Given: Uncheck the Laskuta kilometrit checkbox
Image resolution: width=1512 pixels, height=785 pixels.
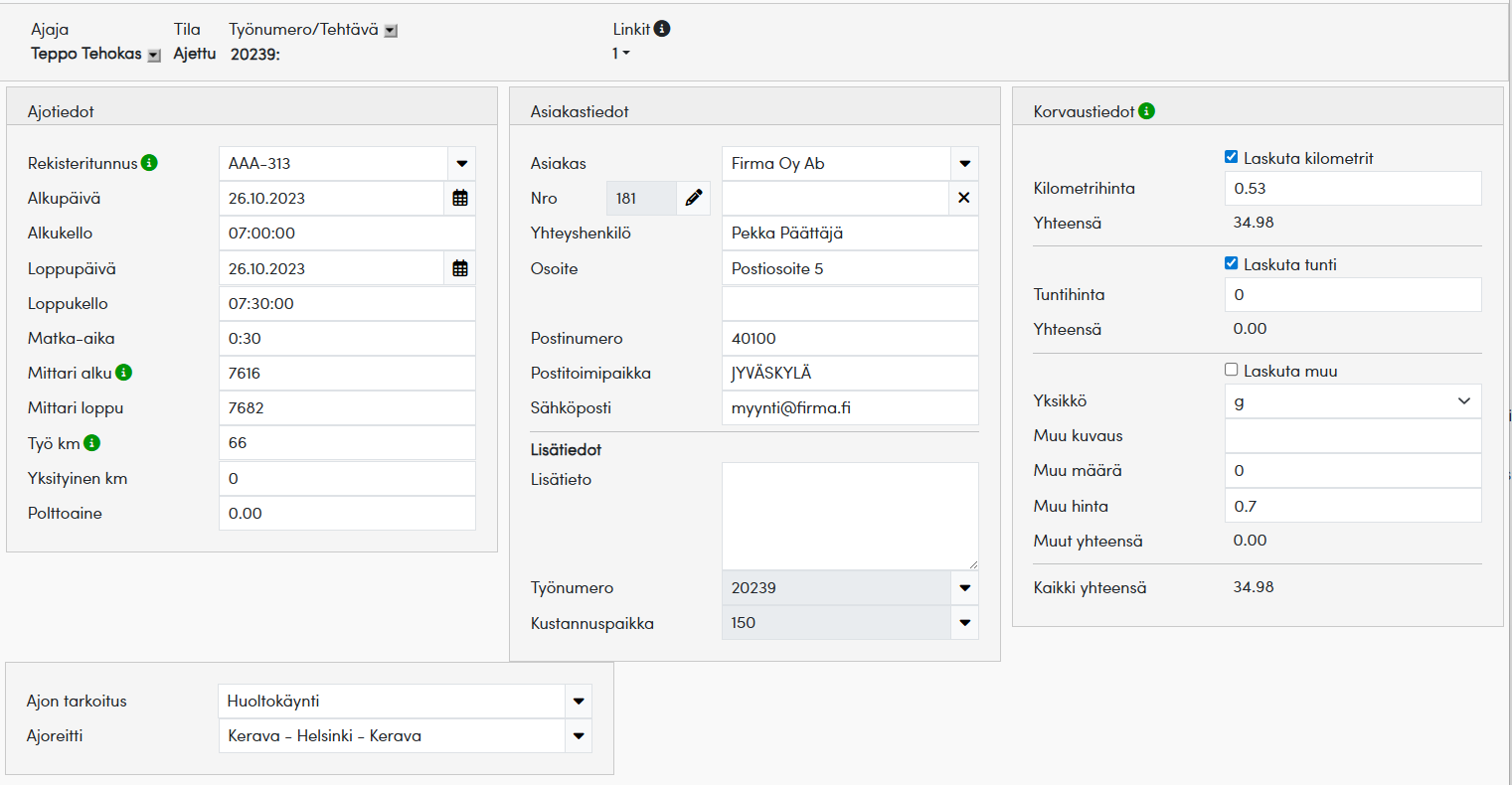Looking at the screenshot, I should (1231, 157).
